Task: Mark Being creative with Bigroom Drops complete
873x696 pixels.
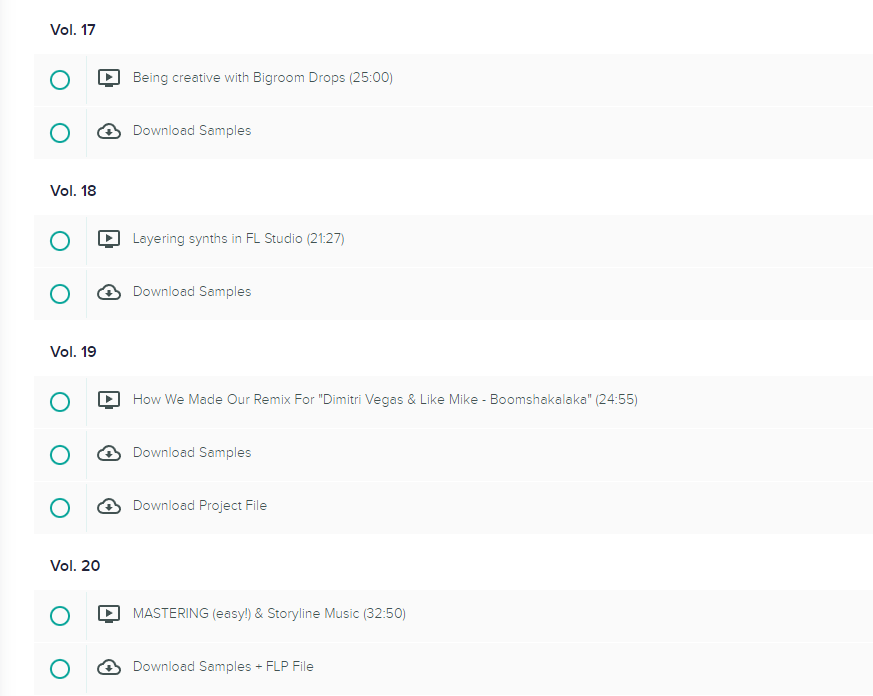Action: (x=60, y=80)
